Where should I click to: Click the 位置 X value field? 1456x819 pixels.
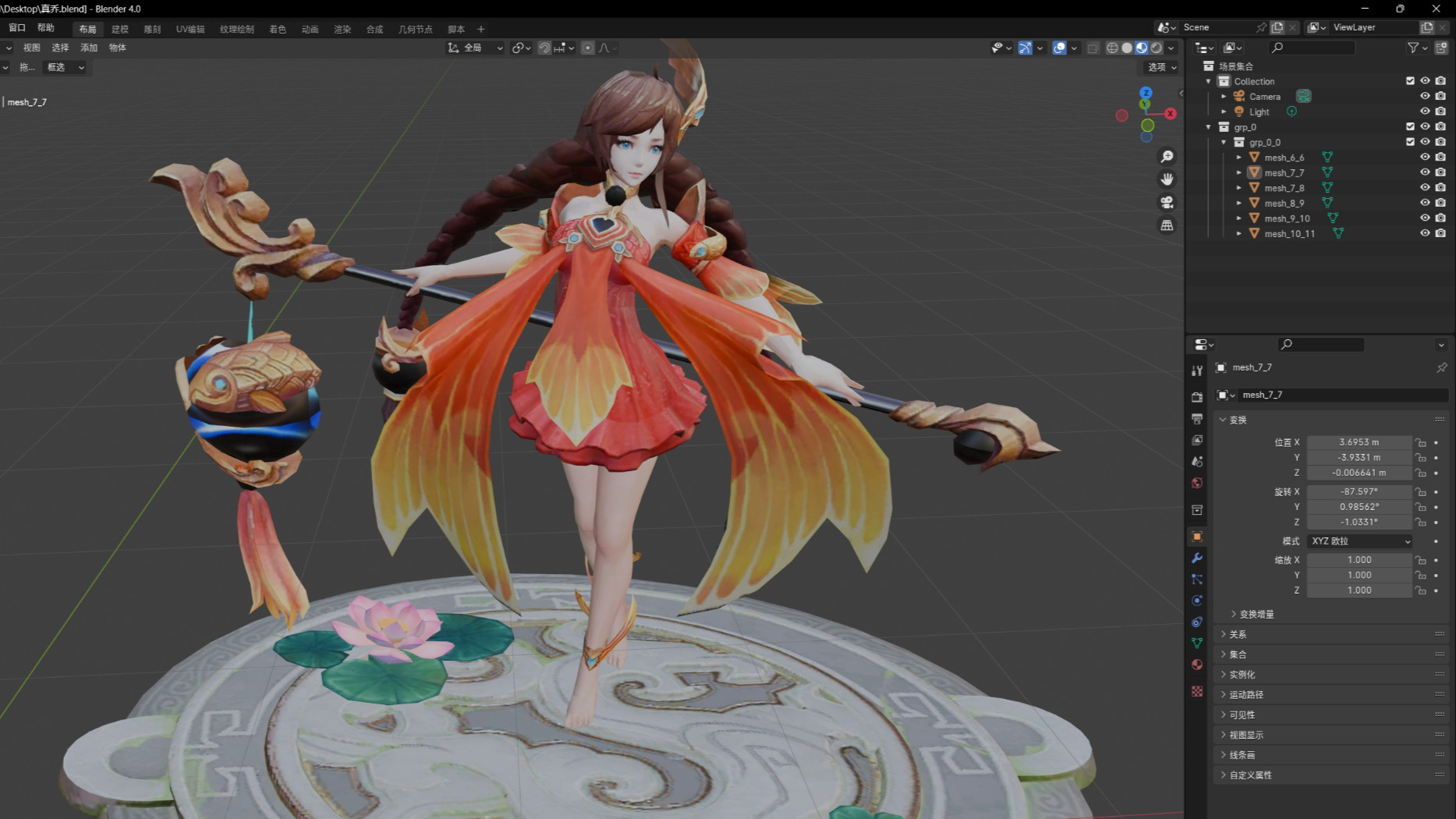[1359, 442]
